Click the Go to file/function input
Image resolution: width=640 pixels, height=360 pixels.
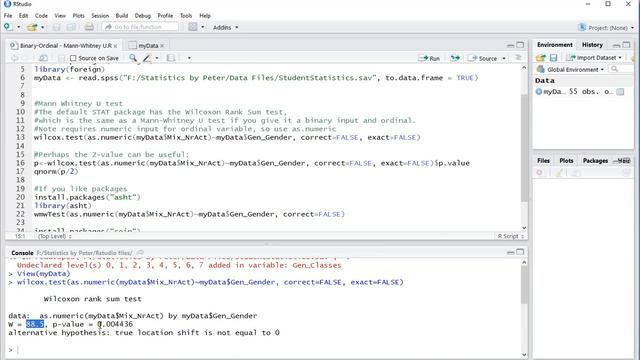click(x=140, y=27)
